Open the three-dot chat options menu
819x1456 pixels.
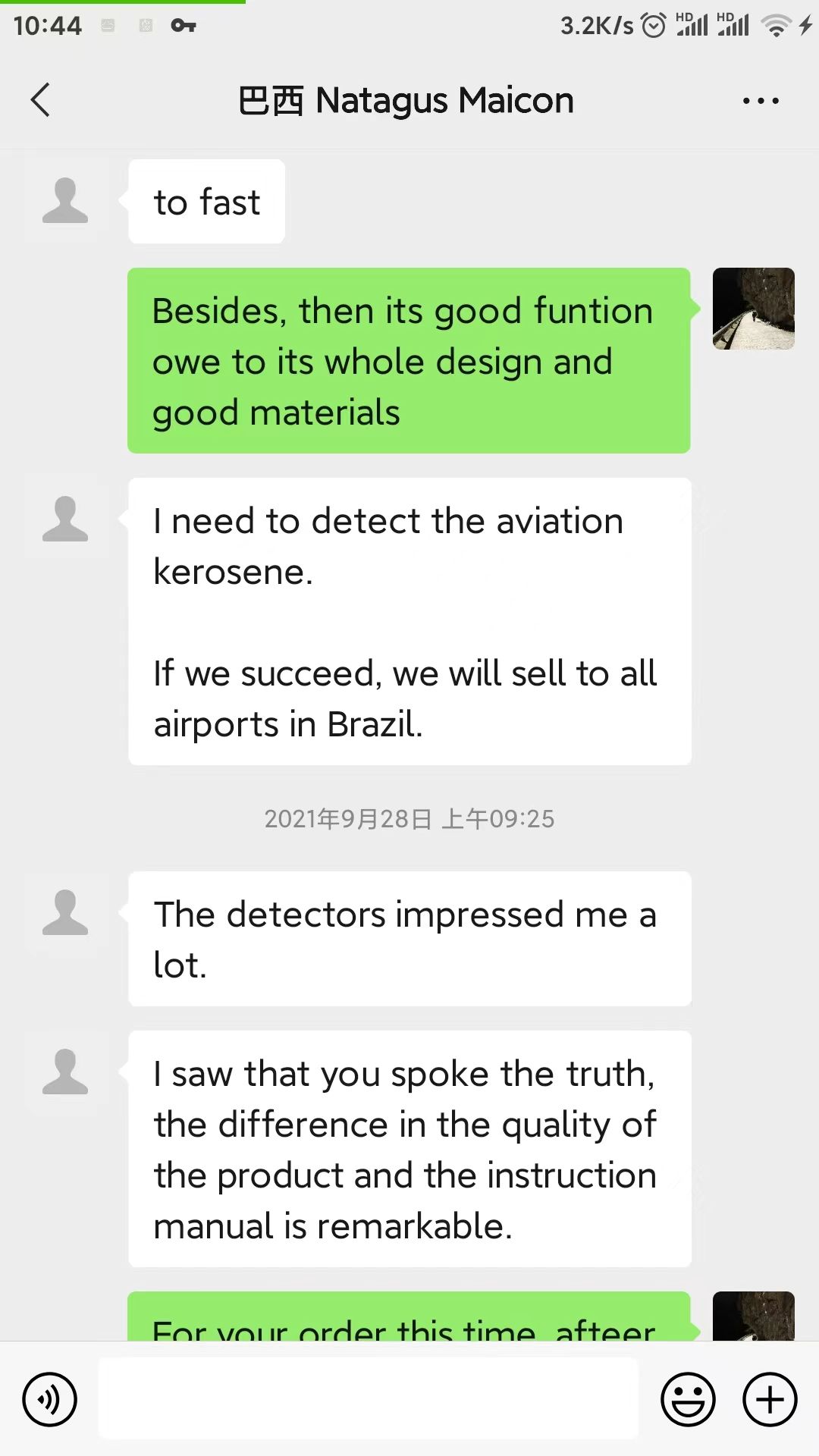tap(761, 101)
